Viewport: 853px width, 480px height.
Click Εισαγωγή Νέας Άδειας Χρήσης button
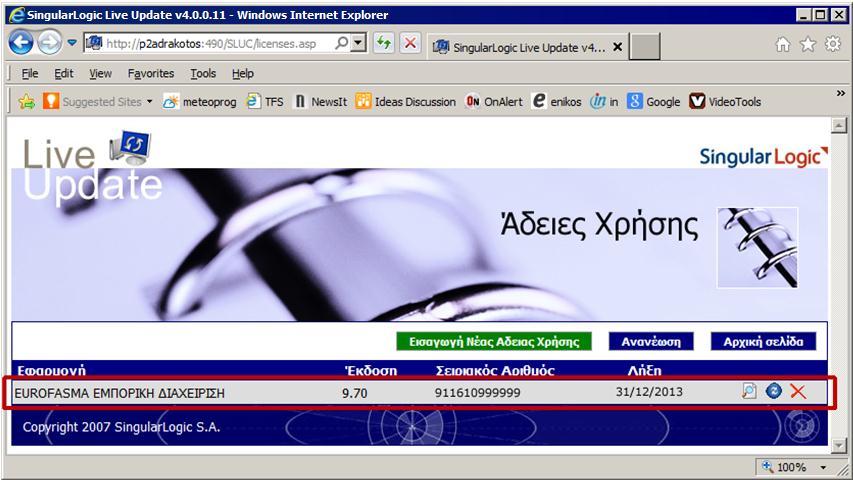(x=494, y=342)
